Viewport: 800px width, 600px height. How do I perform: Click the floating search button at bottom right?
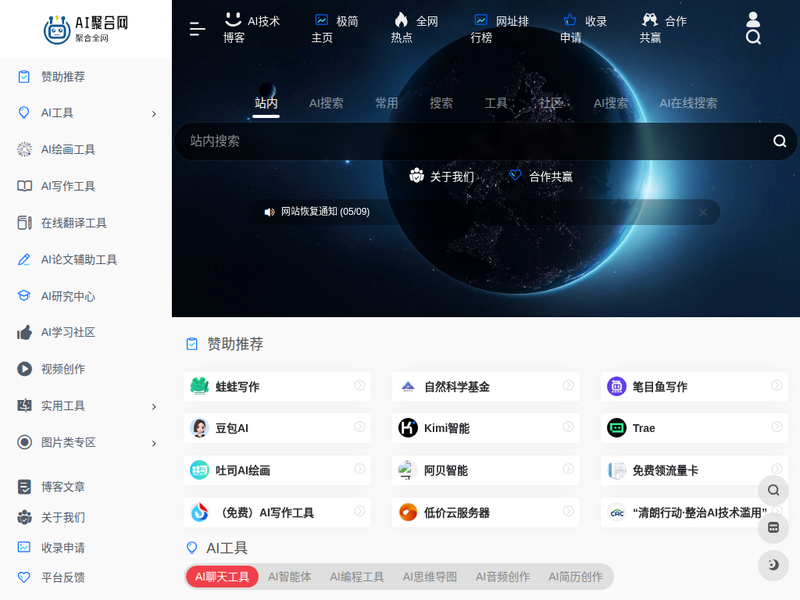point(773,491)
